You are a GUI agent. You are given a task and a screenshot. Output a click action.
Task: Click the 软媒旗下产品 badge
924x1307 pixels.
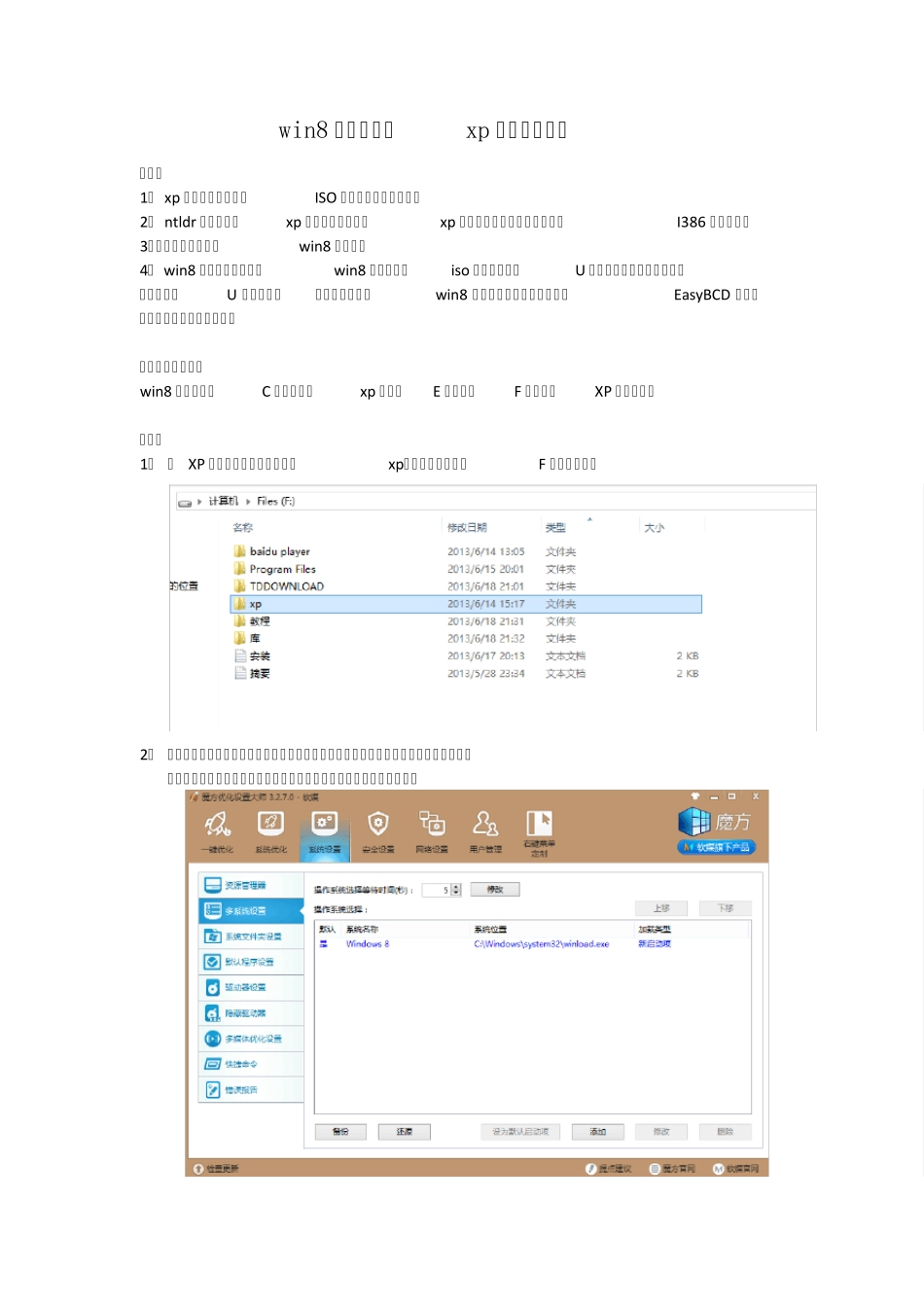coord(716,847)
